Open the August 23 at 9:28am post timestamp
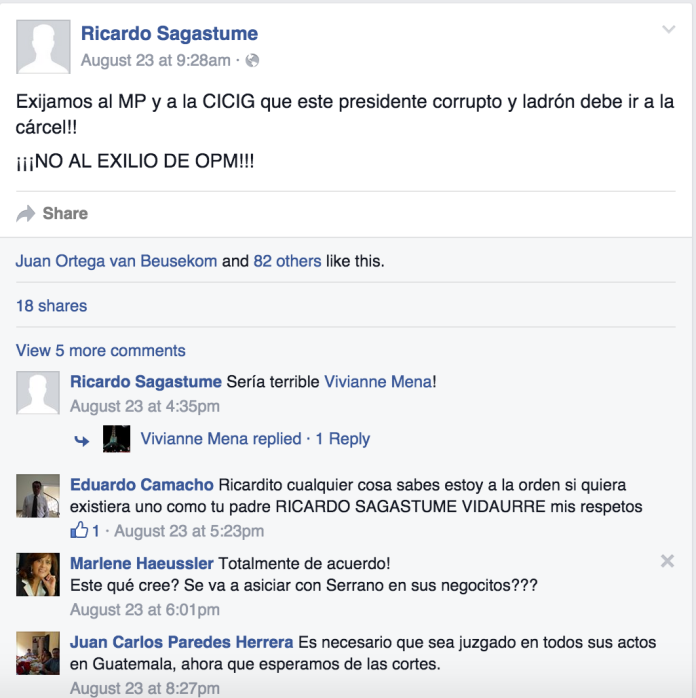696x698 pixels. 156,60
